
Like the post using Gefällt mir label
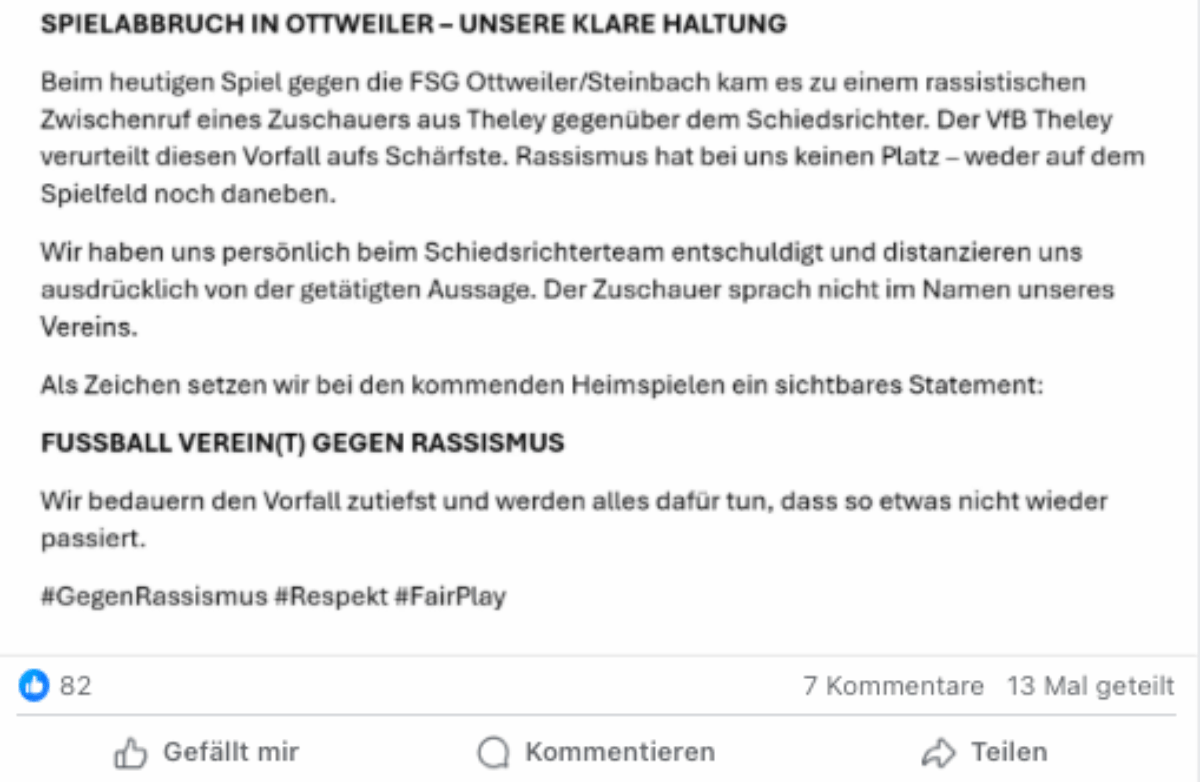tap(231, 752)
